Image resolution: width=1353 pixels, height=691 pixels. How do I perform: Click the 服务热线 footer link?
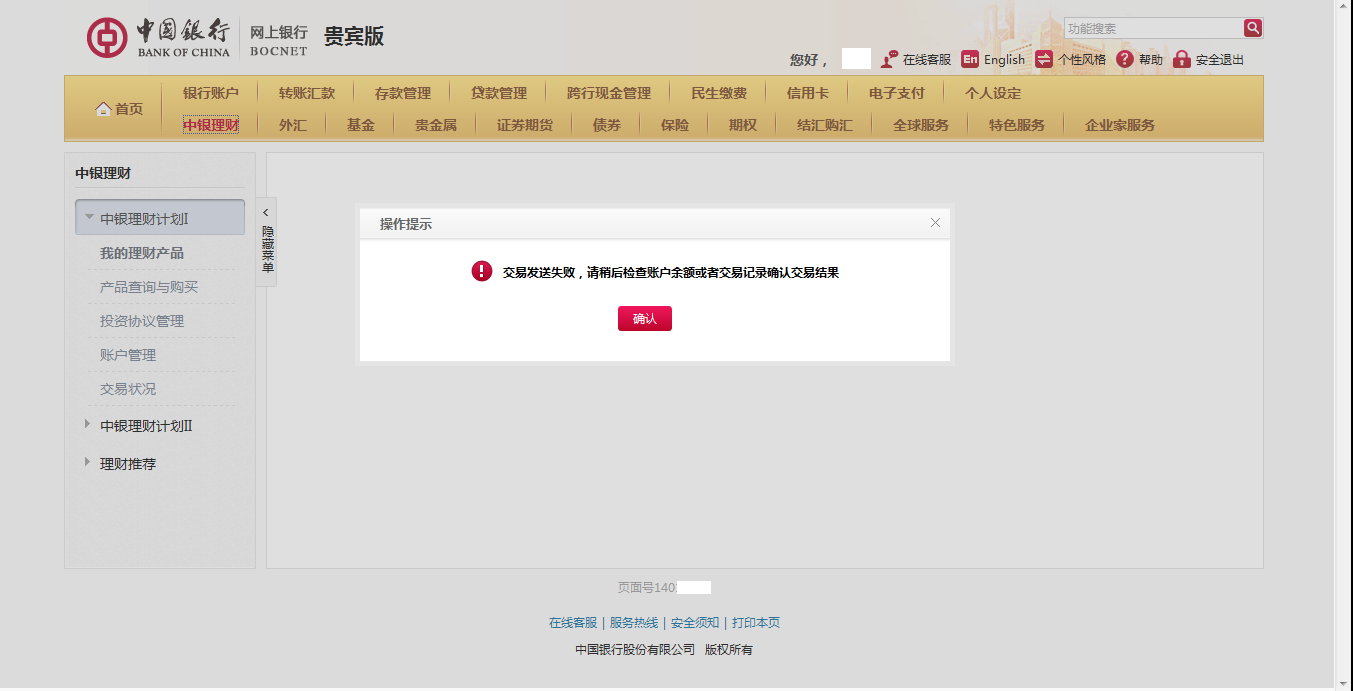634,623
